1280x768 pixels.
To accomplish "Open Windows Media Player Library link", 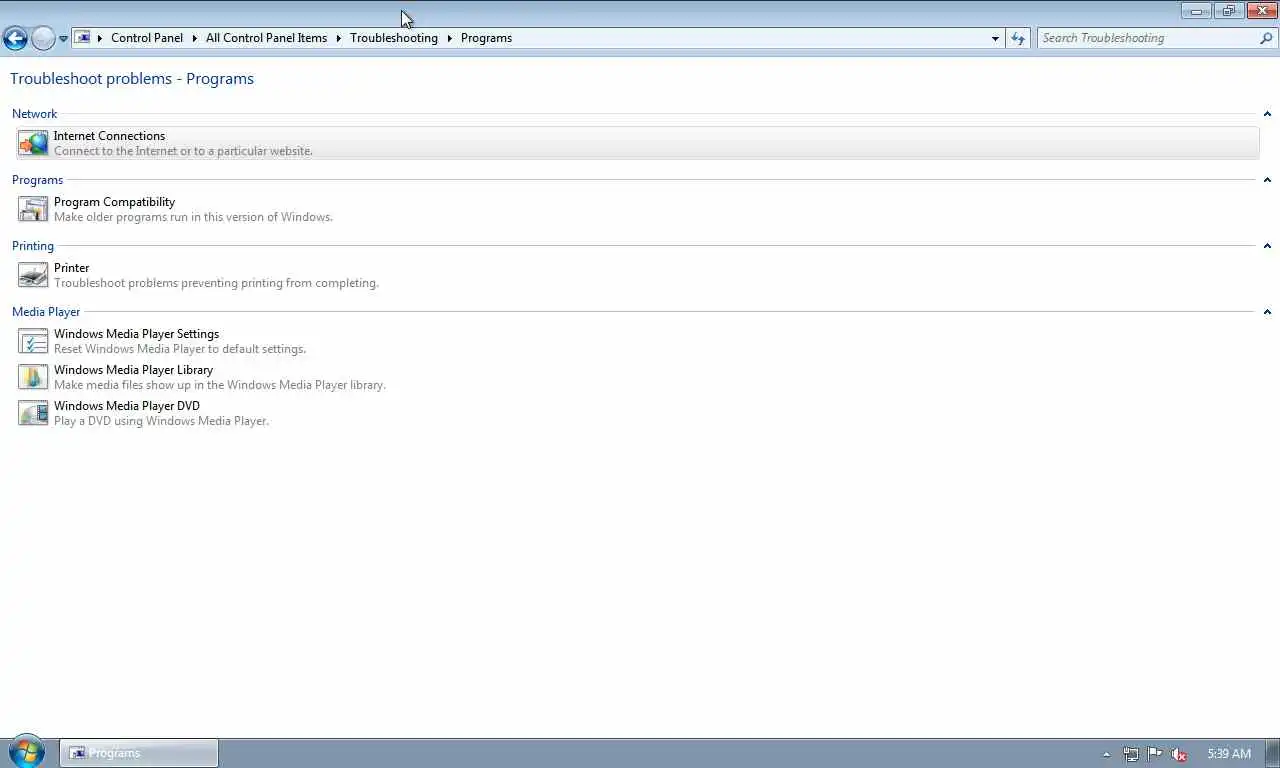I will point(133,370).
